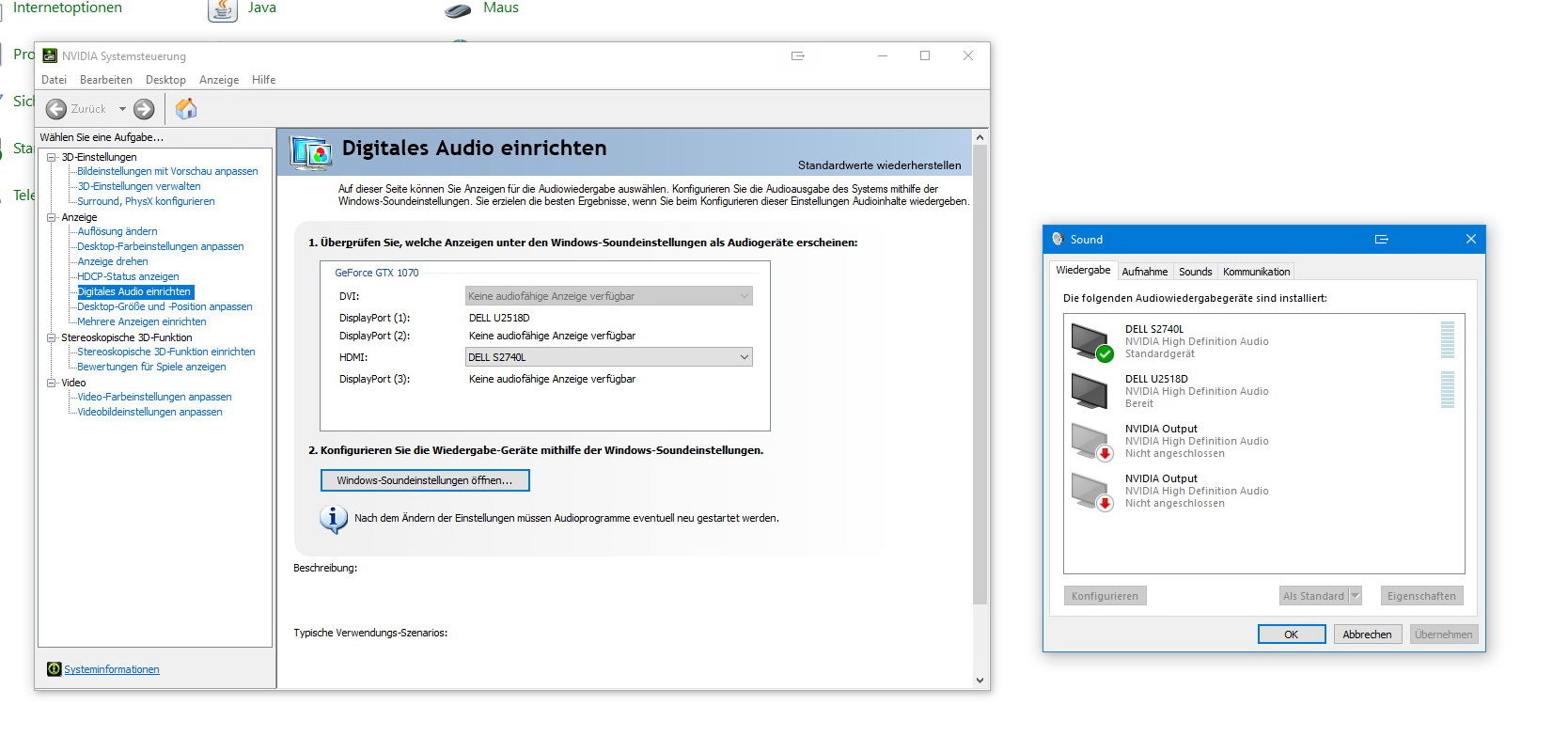Click the Konfigurieren button
1568x752 pixels.
click(x=1105, y=596)
